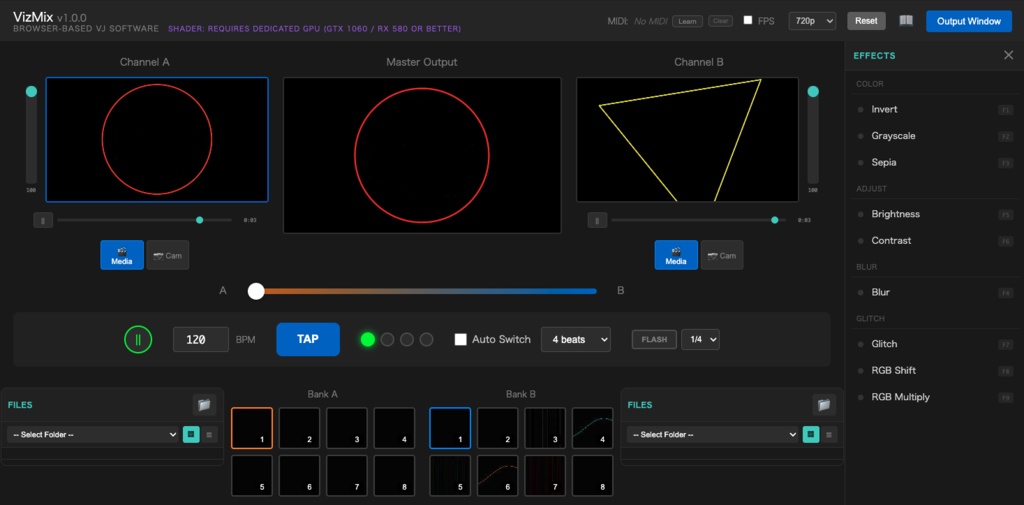Click the green beat play/pause circle
1024x505 pixels.
tap(138, 340)
